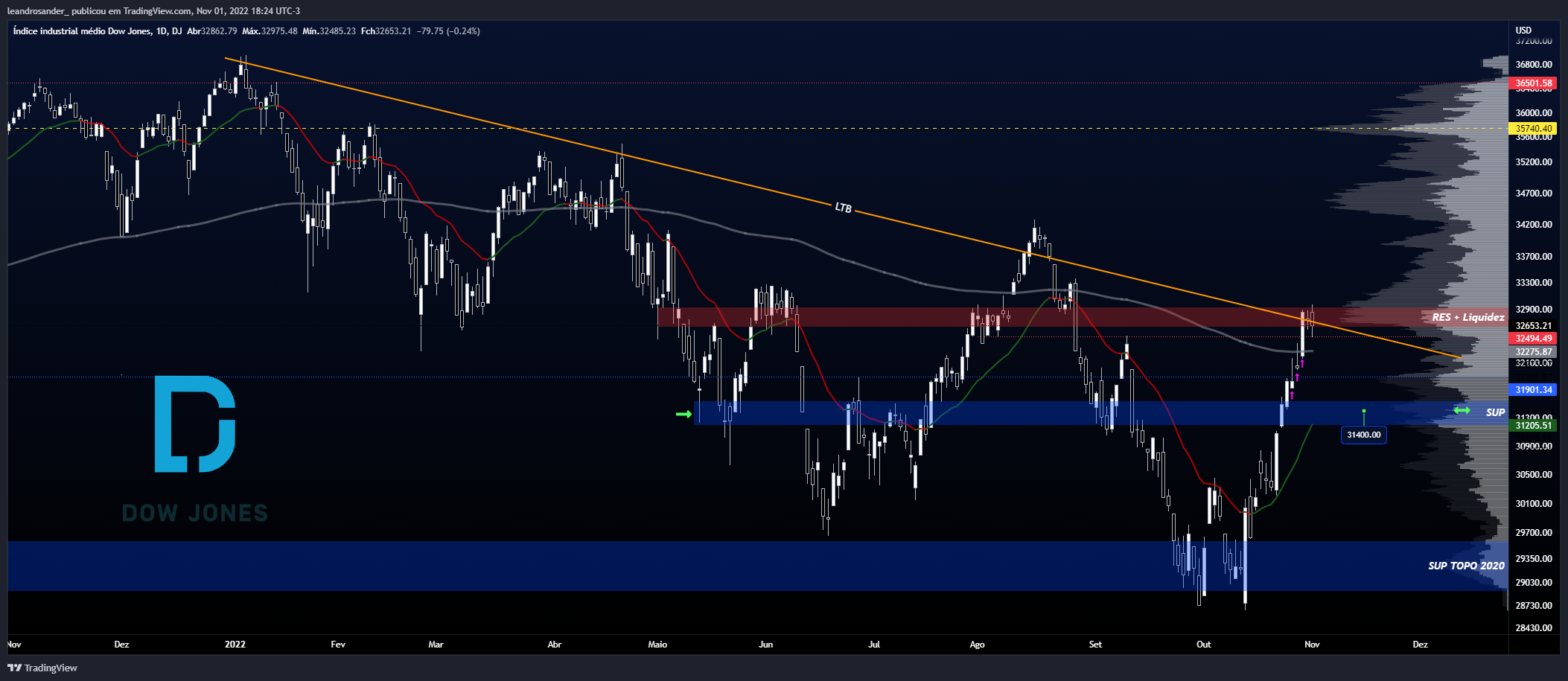The image size is (1568, 681).
Task: Select the 'SUP TOPO 2020' zone label
Action: tap(1466, 566)
